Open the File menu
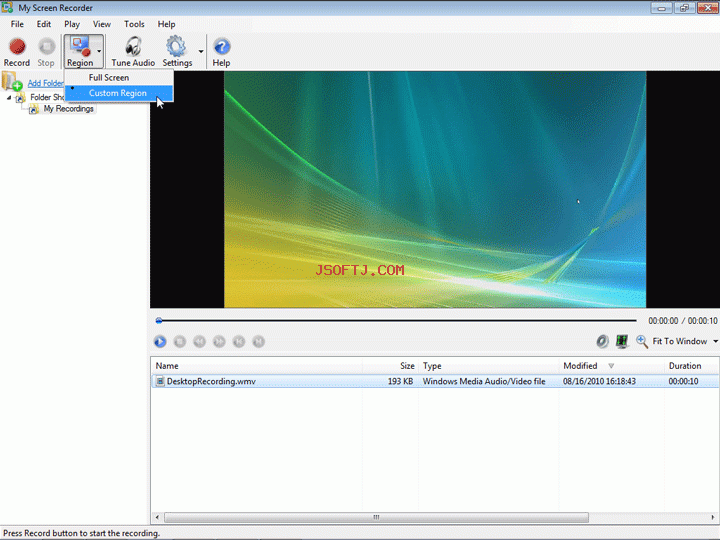The image size is (720, 540). [17, 24]
